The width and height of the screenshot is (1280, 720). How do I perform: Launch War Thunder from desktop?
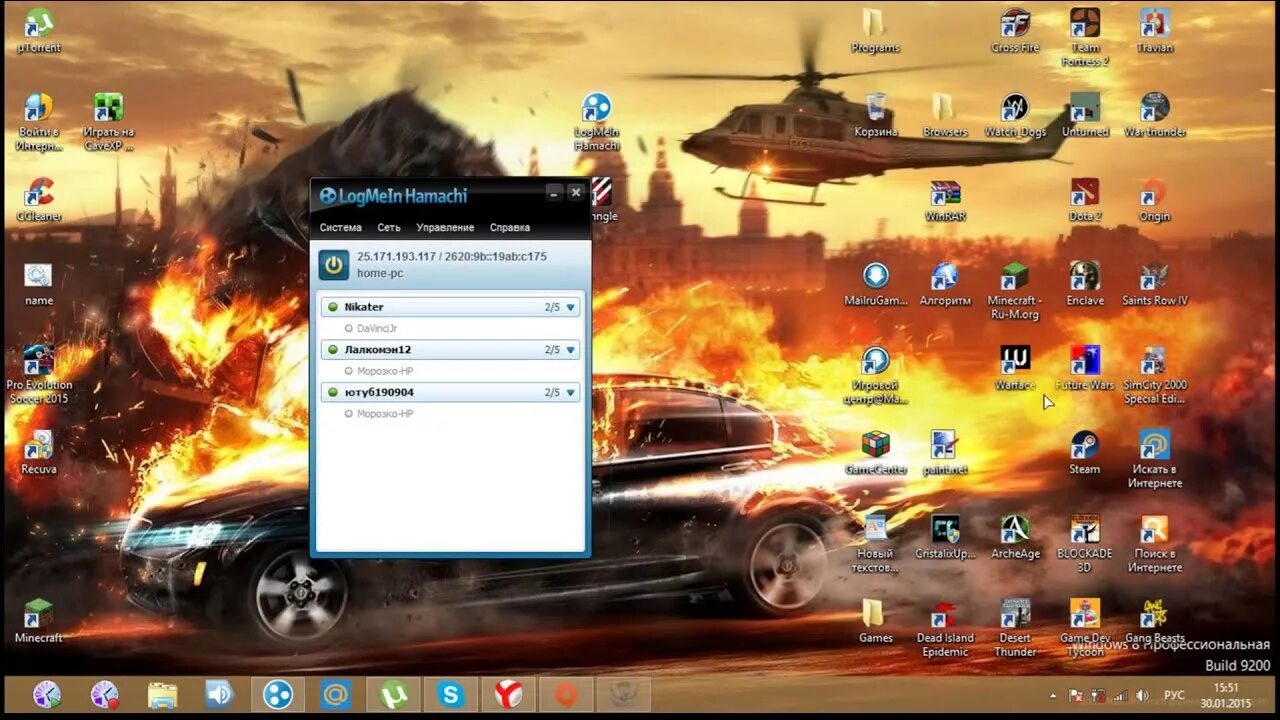[x=1154, y=114]
